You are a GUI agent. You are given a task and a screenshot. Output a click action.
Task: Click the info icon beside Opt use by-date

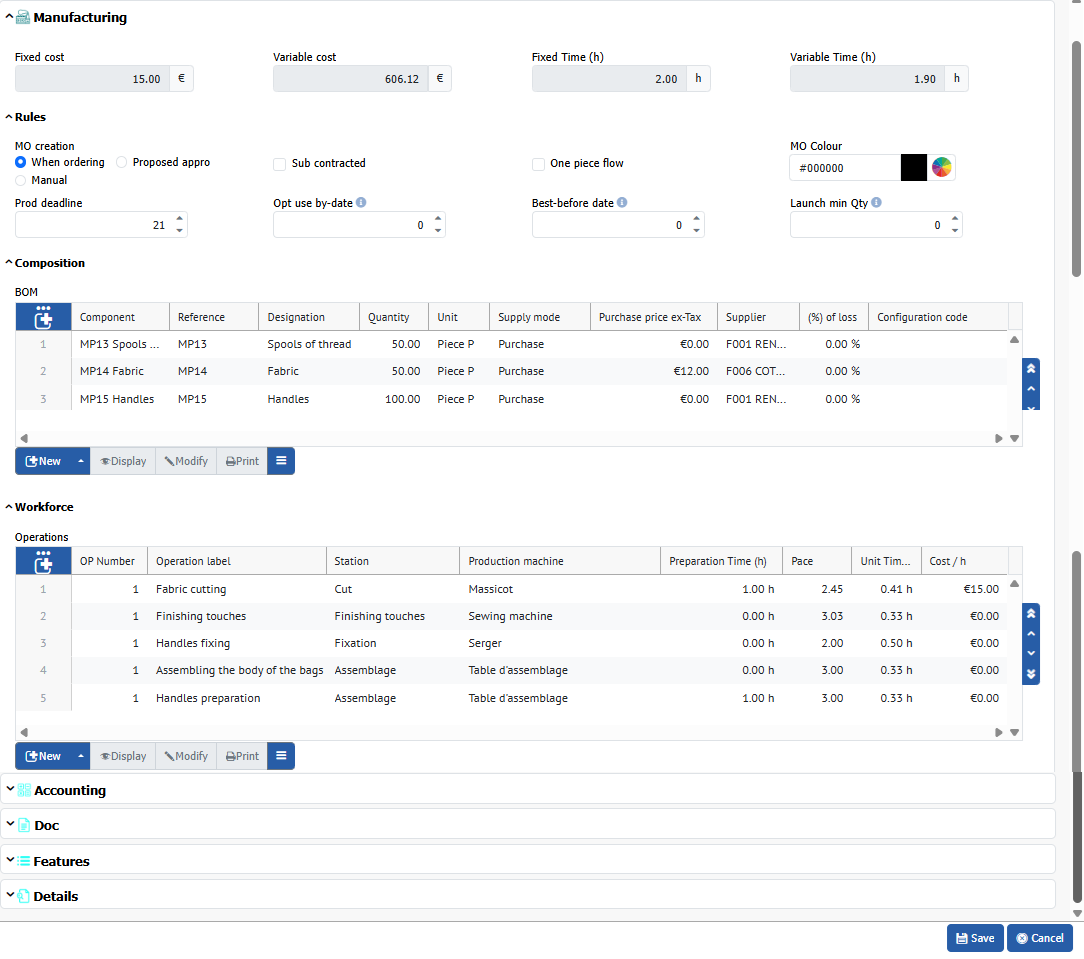click(x=361, y=203)
